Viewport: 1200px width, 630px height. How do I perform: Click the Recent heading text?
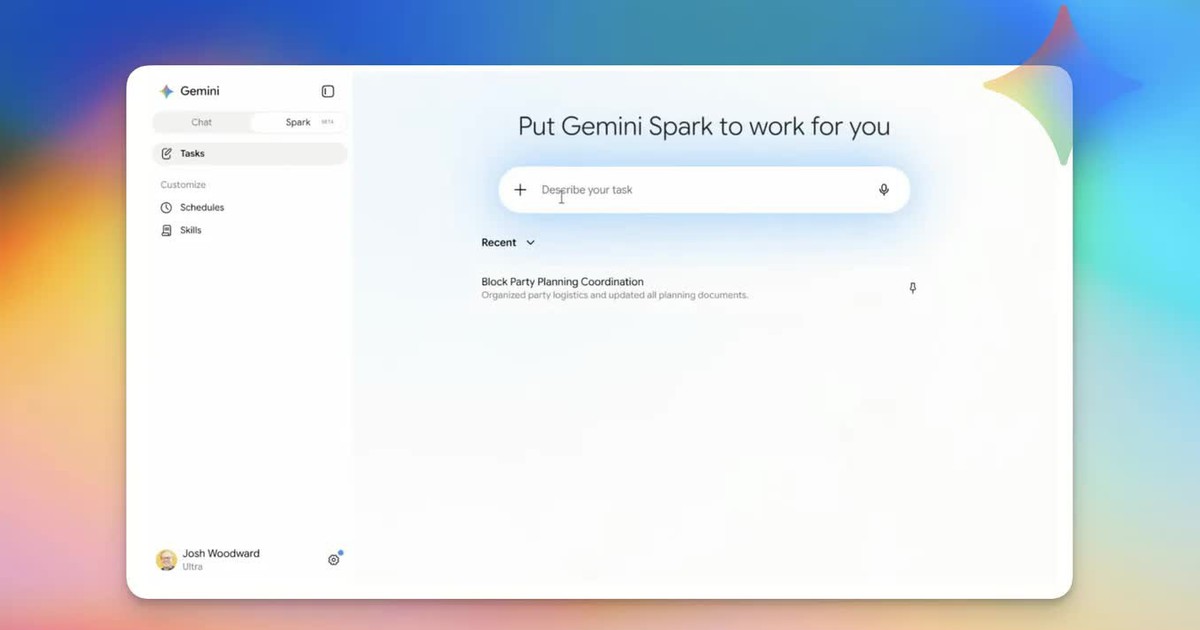pos(499,243)
